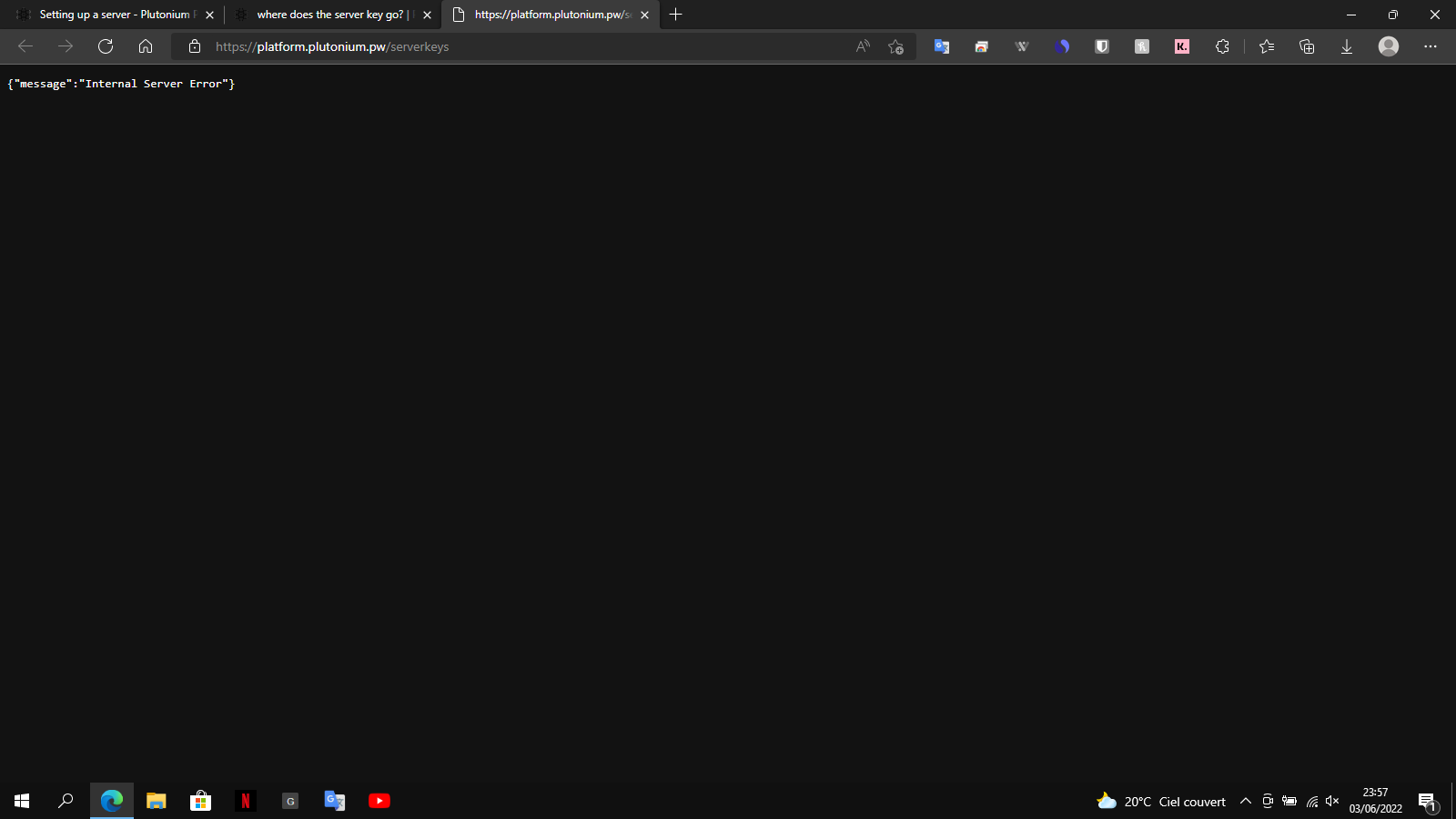The width and height of the screenshot is (1456, 819).
Task: Show the Downloads panel
Action: pyautogui.click(x=1347, y=46)
